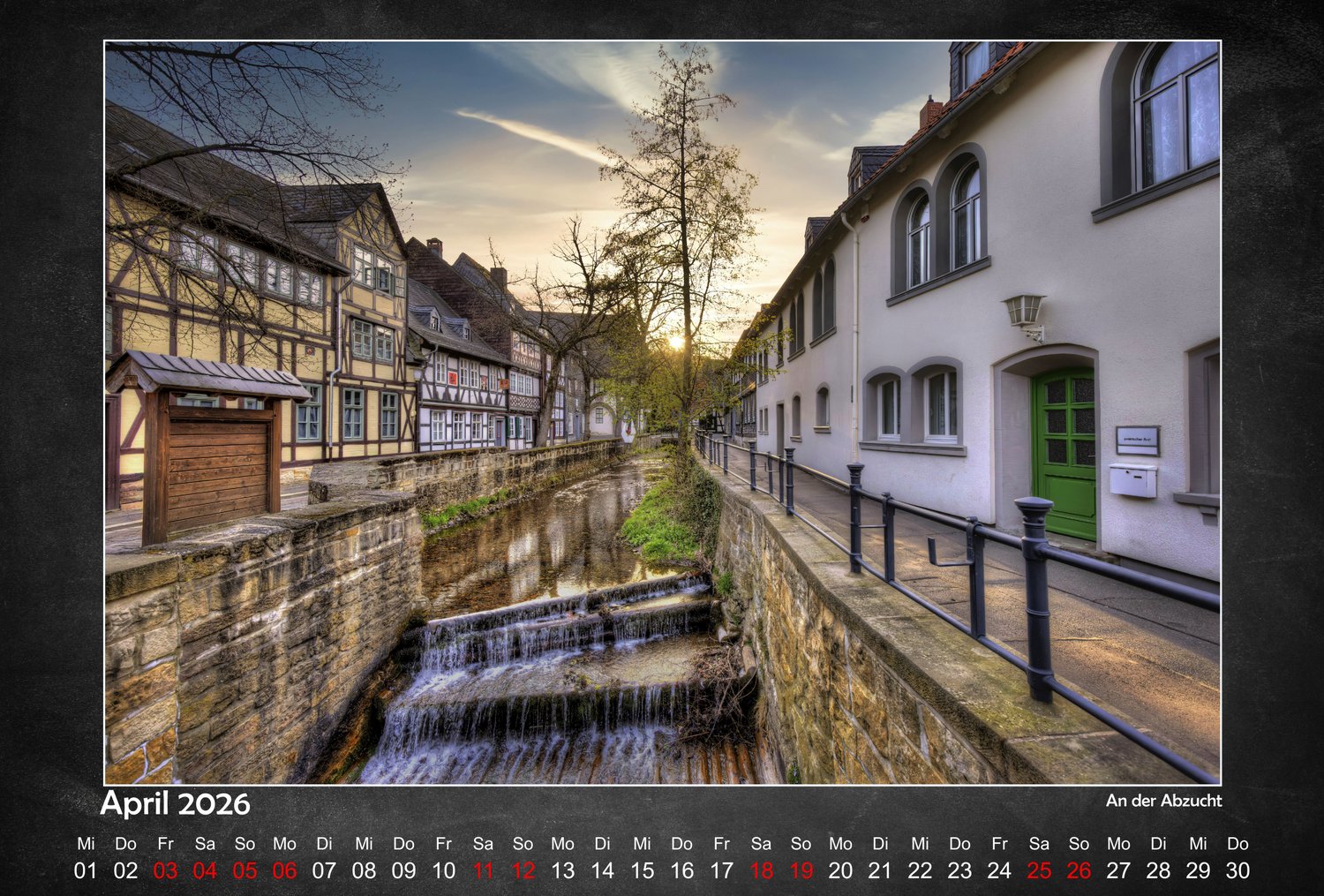Click date 23 in the day strip
This screenshot has width=1324, height=896.
(959, 870)
